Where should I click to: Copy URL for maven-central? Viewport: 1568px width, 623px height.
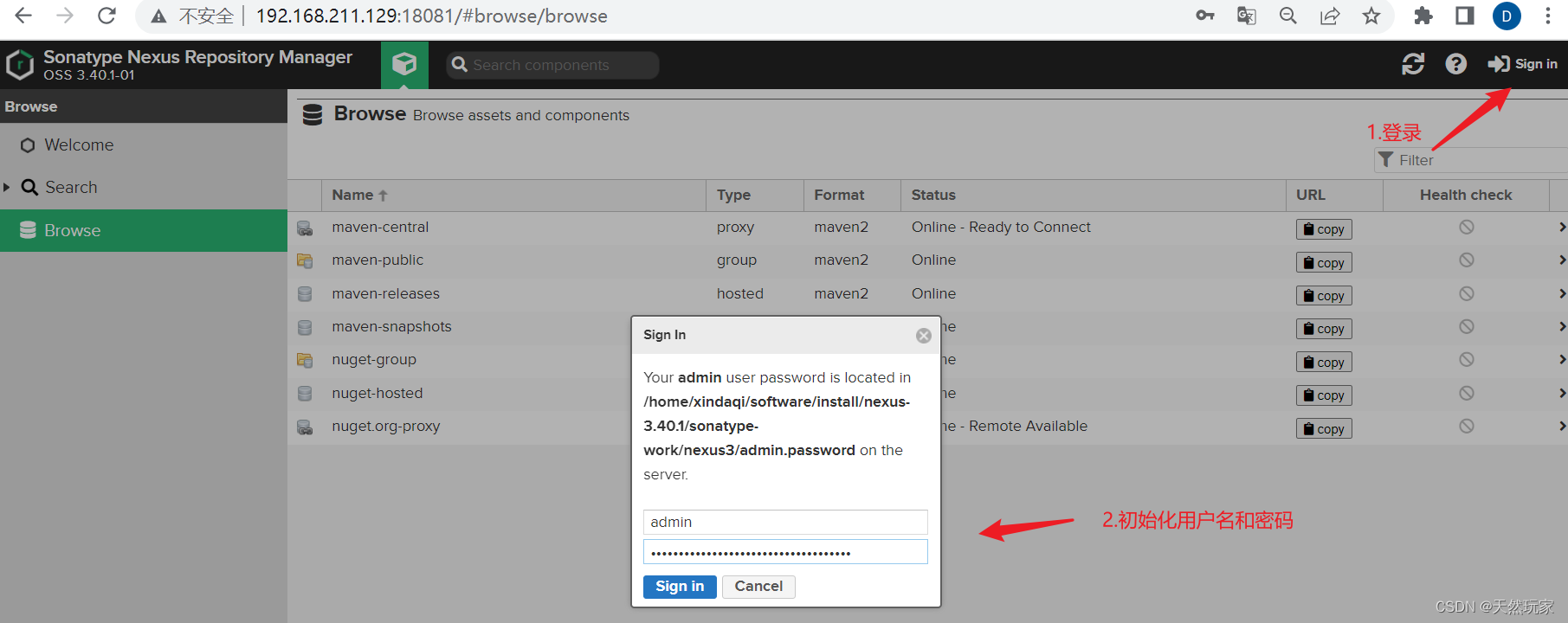(x=1324, y=229)
